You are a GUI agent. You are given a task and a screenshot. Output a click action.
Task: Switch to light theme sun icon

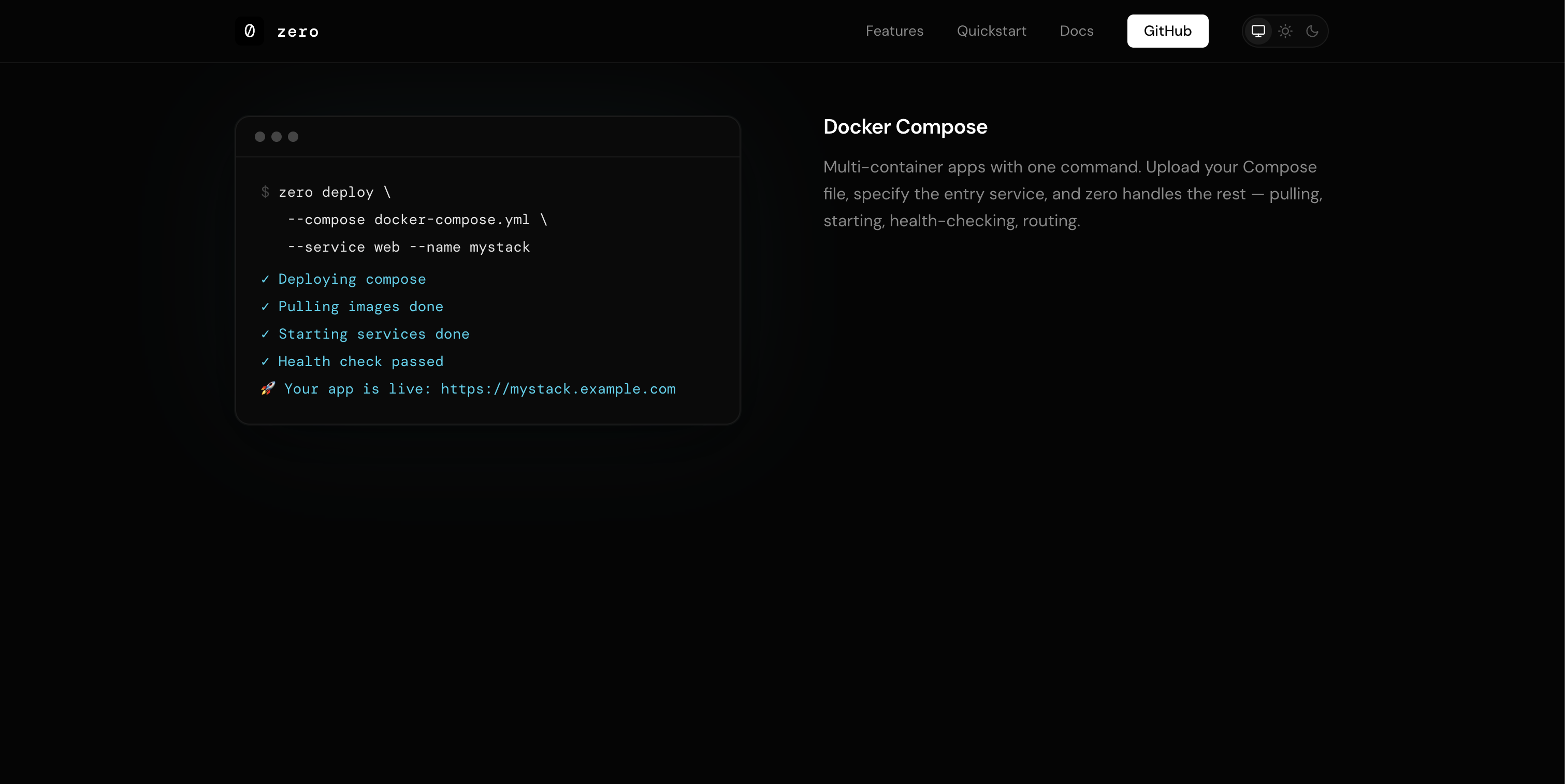click(x=1285, y=31)
